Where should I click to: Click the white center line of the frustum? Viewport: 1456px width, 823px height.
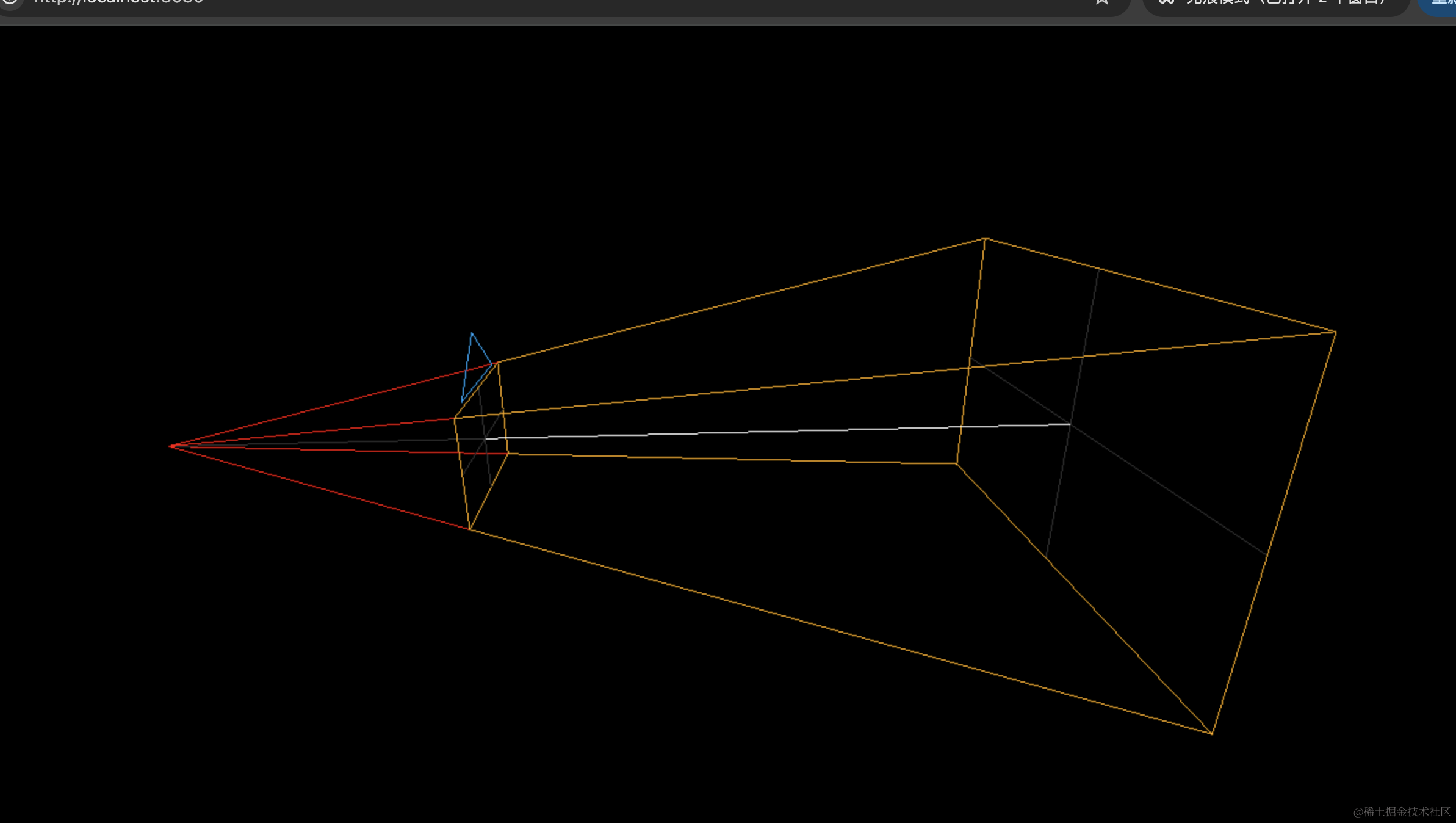pos(777,431)
